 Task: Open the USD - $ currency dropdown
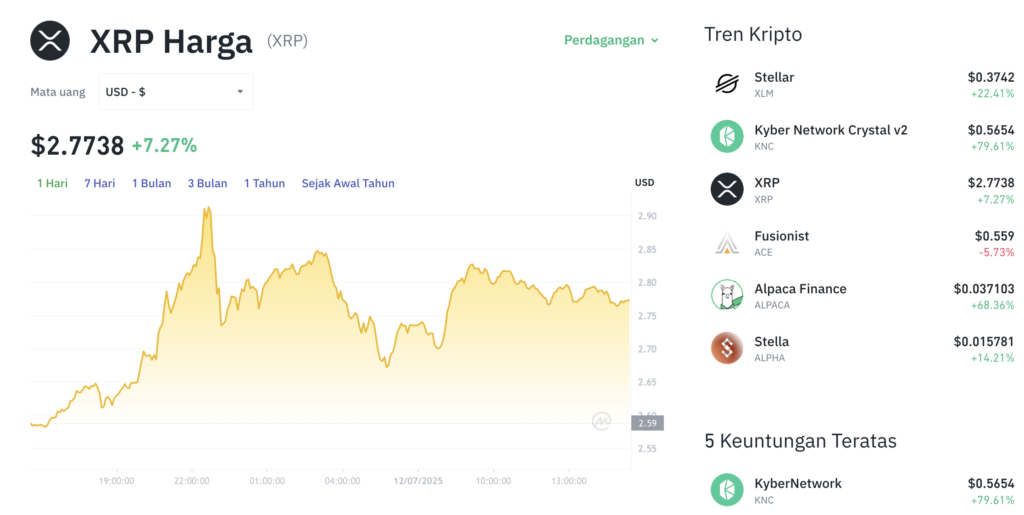click(176, 91)
